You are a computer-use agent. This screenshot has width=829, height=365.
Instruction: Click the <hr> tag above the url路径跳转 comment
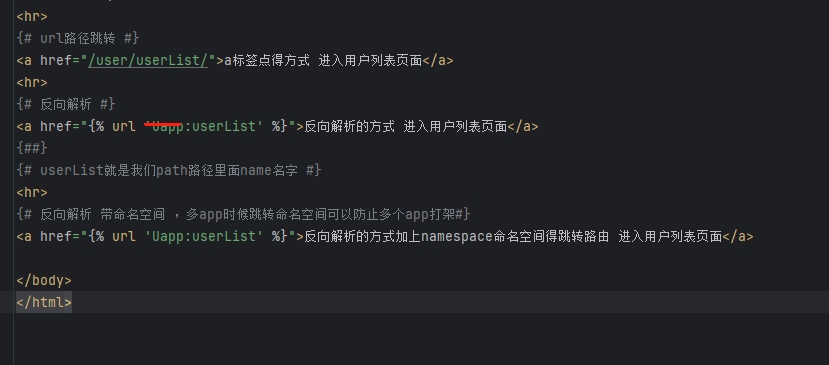[32, 16]
